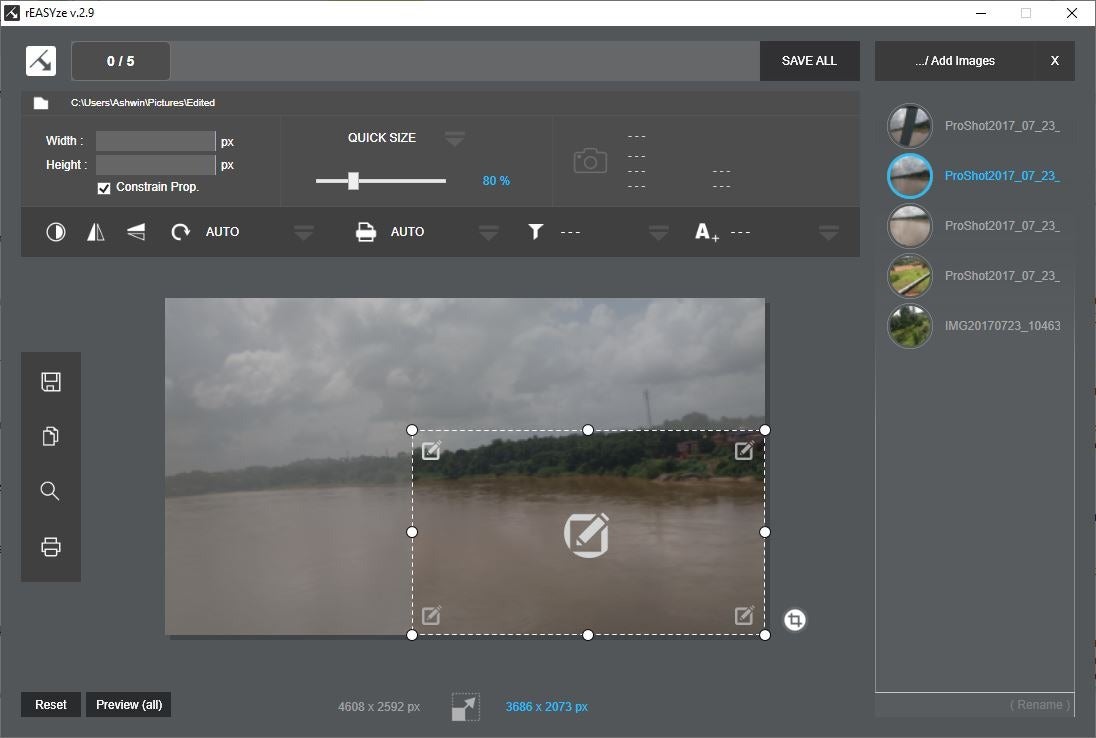Flip image horizontally with mirror icon
Screen dimensions: 1096x738
[96, 232]
